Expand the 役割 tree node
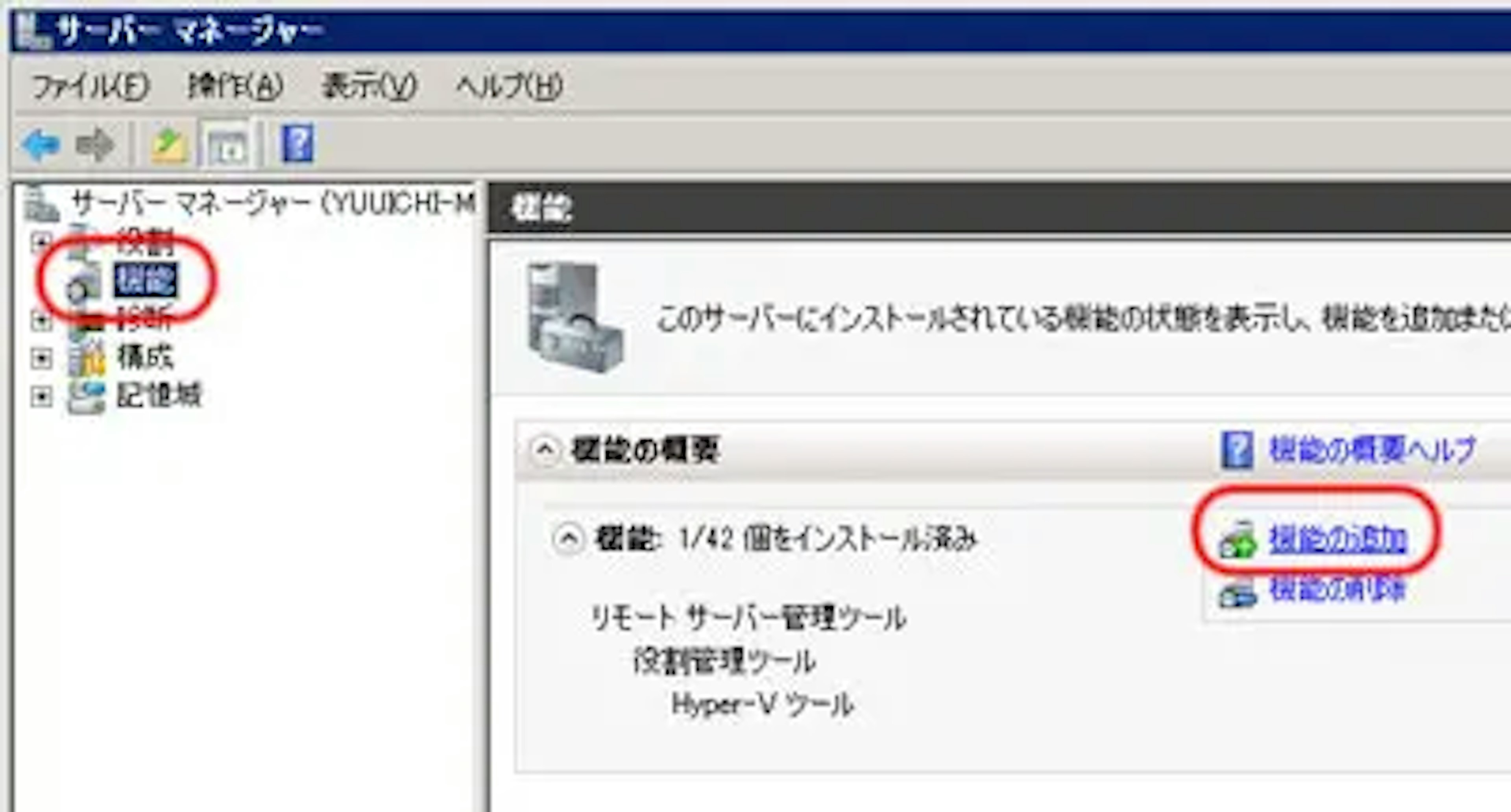The width and height of the screenshot is (1511, 812). (x=41, y=241)
